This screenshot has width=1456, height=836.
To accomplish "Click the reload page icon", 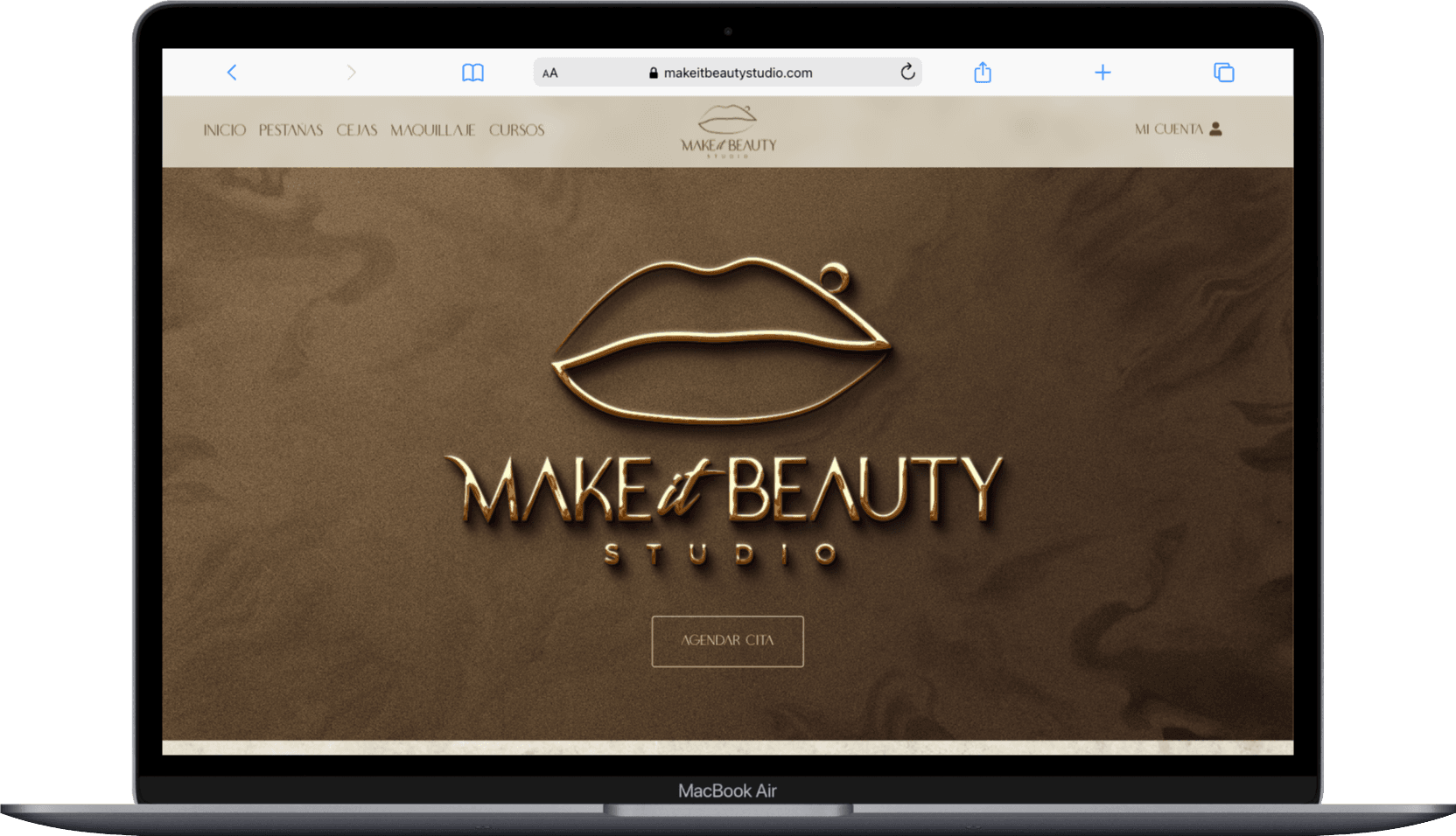I will [x=907, y=73].
